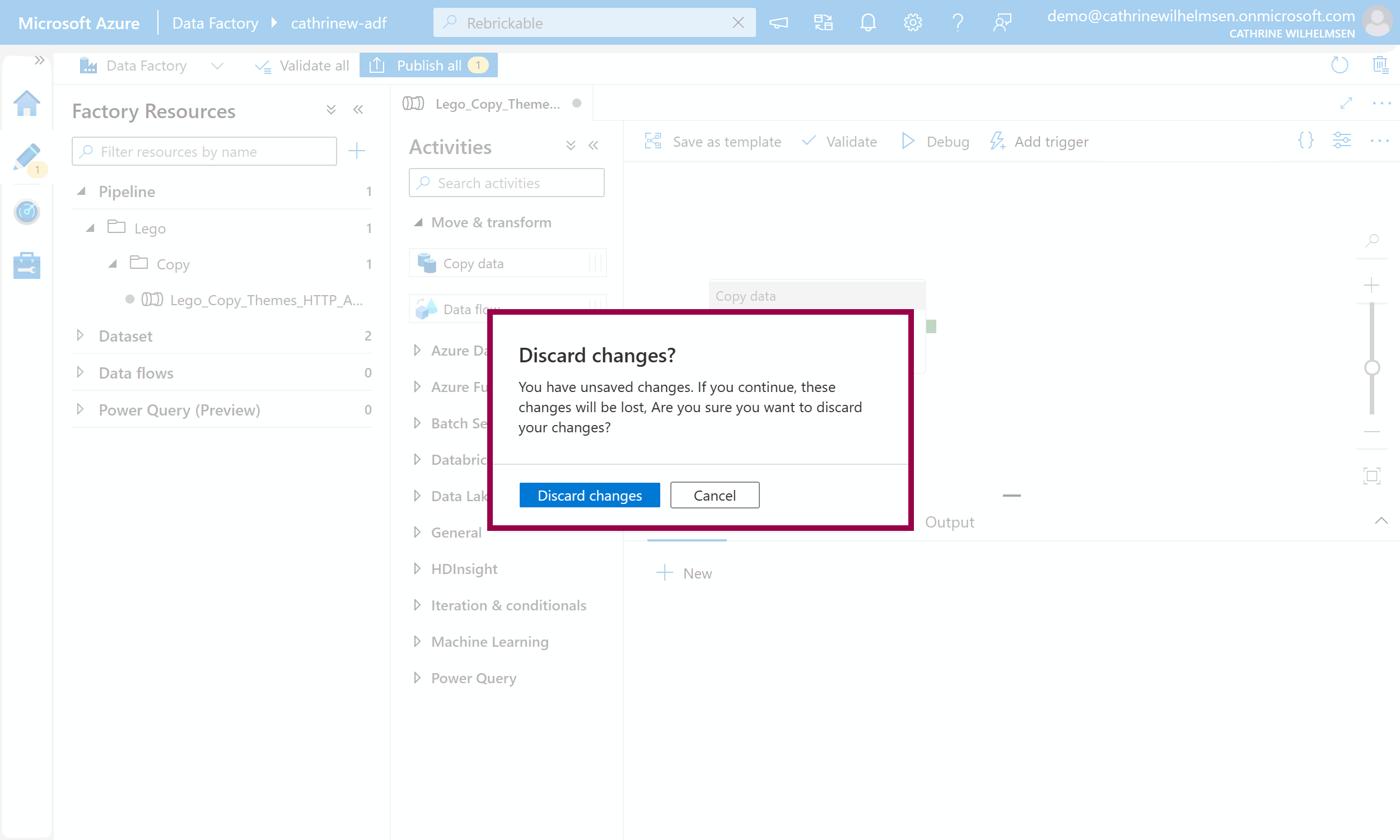Expand the Dataset tree node
The width and height of the screenshot is (1400, 840).
pos(80,335)
